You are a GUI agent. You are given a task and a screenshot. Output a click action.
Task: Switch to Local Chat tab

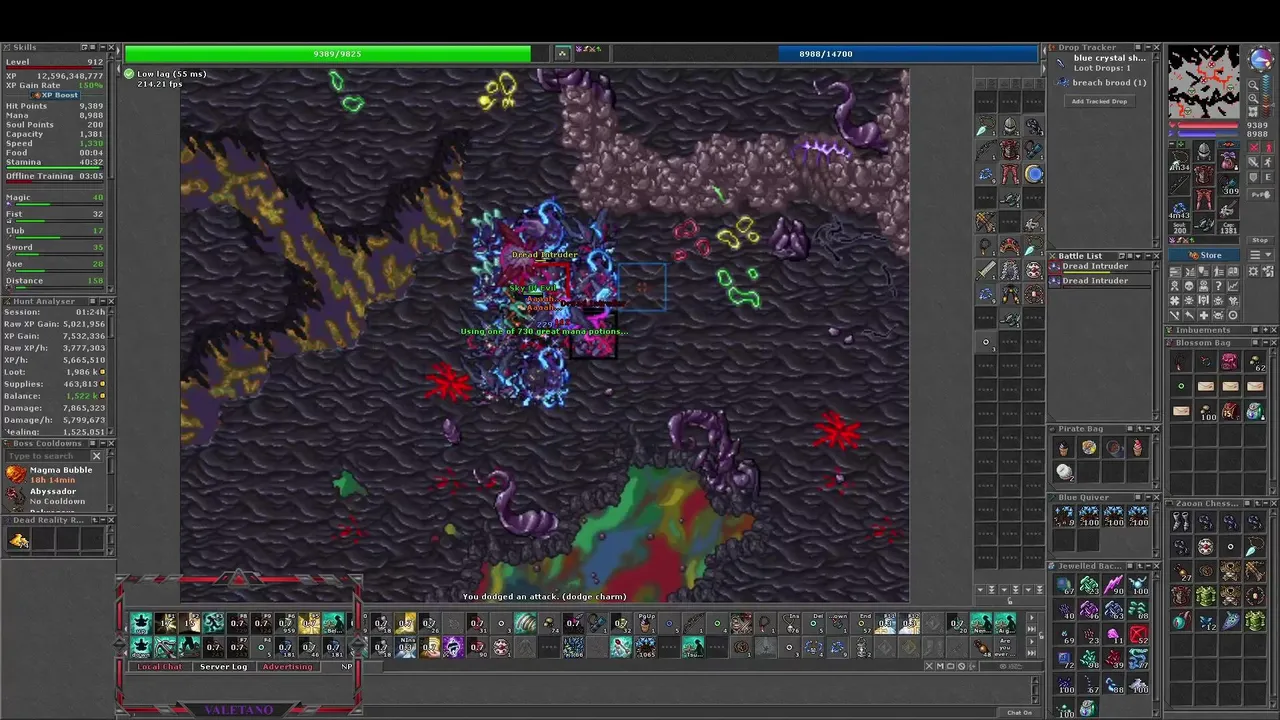point(160,667)
